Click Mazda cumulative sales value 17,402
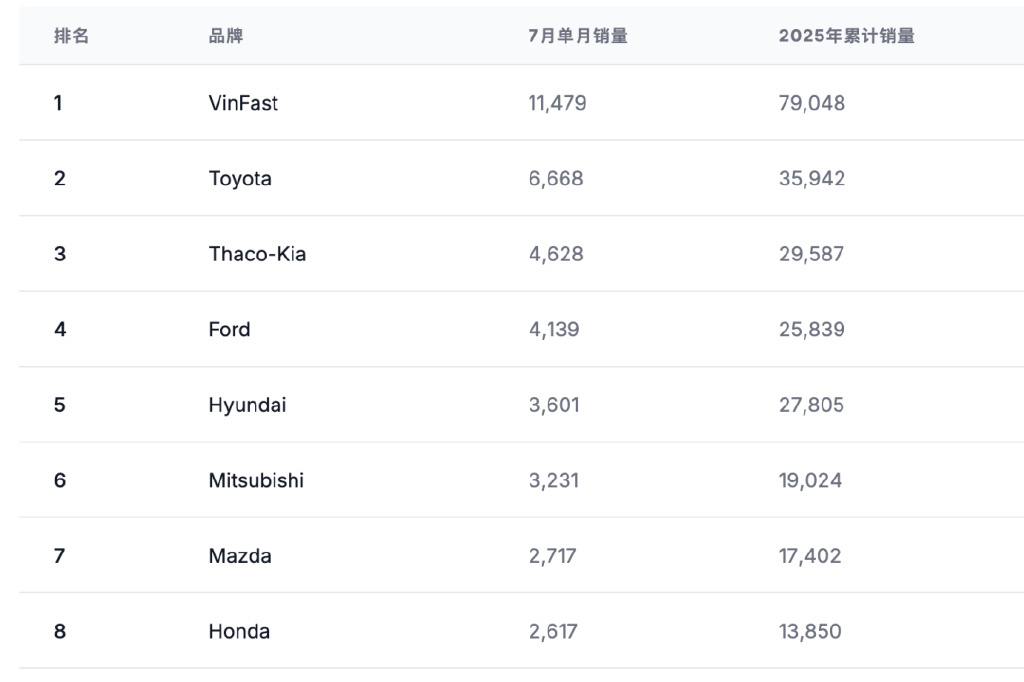This screenshot has height=682, width=1024. click(810, 556)
